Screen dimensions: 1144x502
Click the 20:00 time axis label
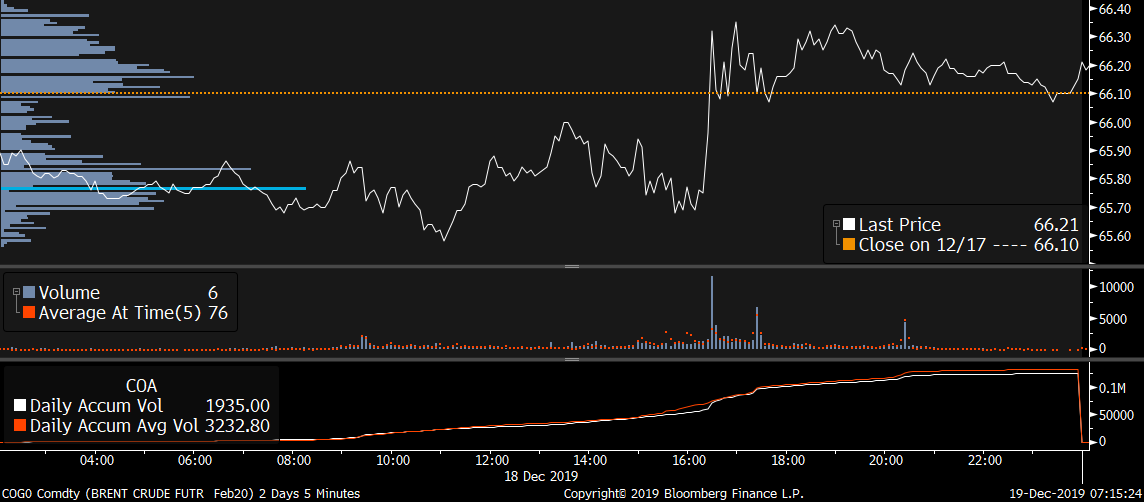(x=885, y=460)
